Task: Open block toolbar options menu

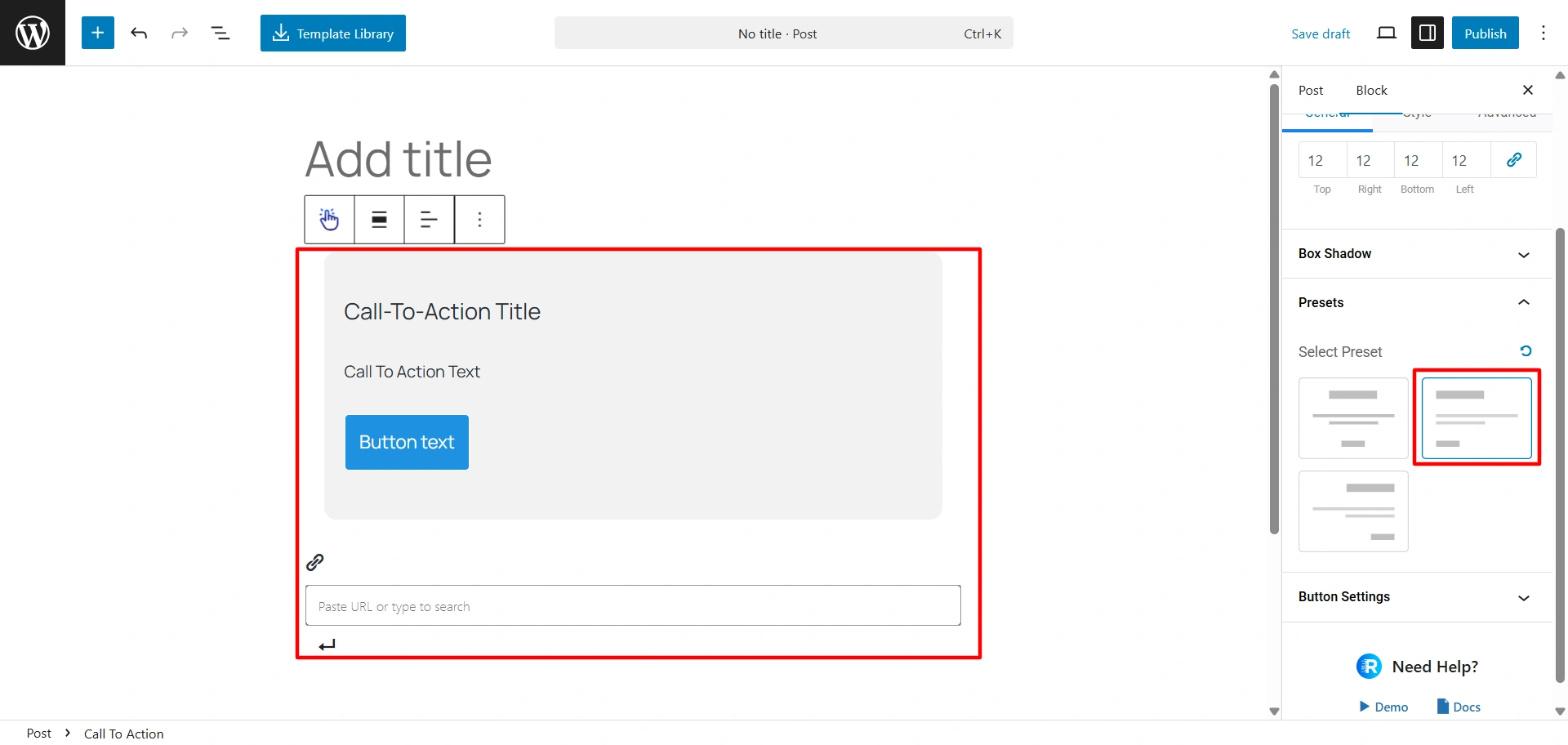Action: [x=479, y=219]
